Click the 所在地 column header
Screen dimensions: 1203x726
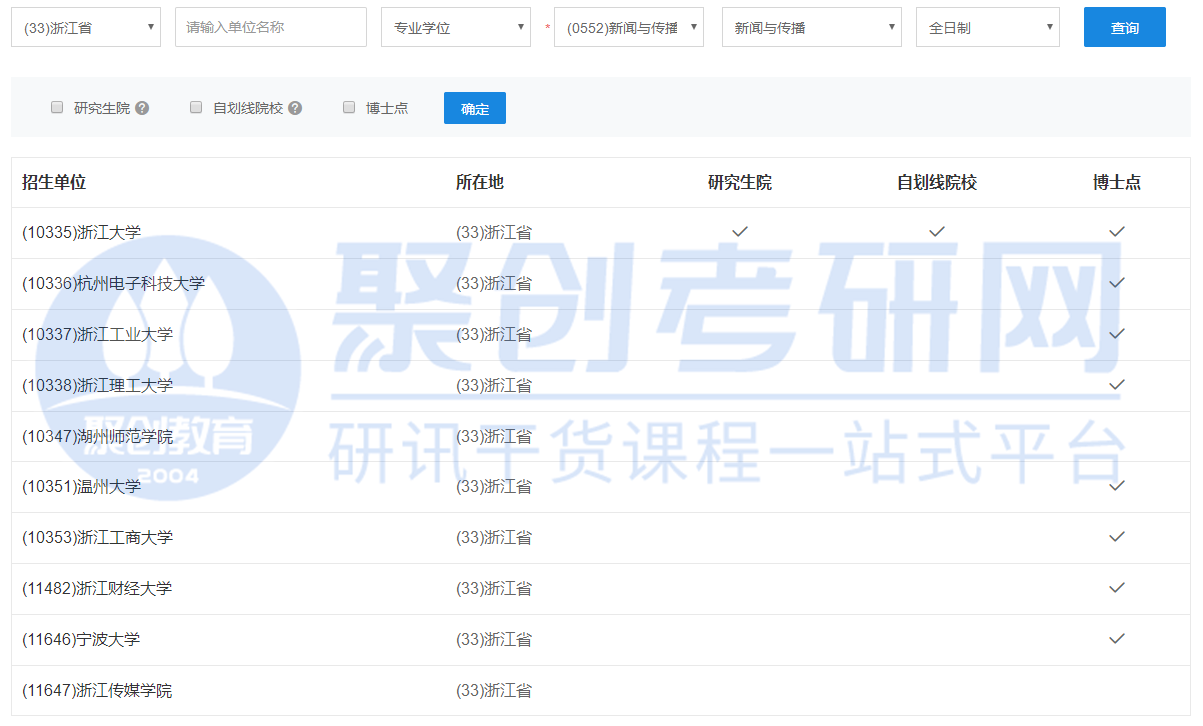480,182
